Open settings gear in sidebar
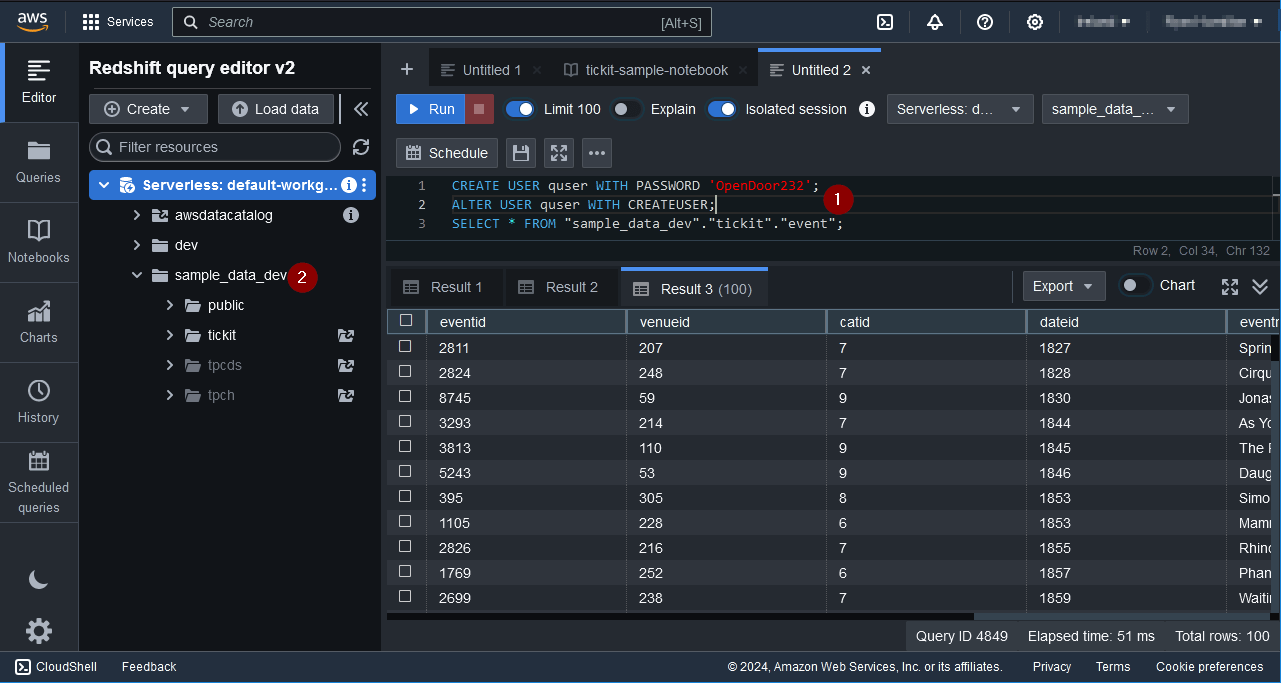The image size is (1281, 683). 39,631
